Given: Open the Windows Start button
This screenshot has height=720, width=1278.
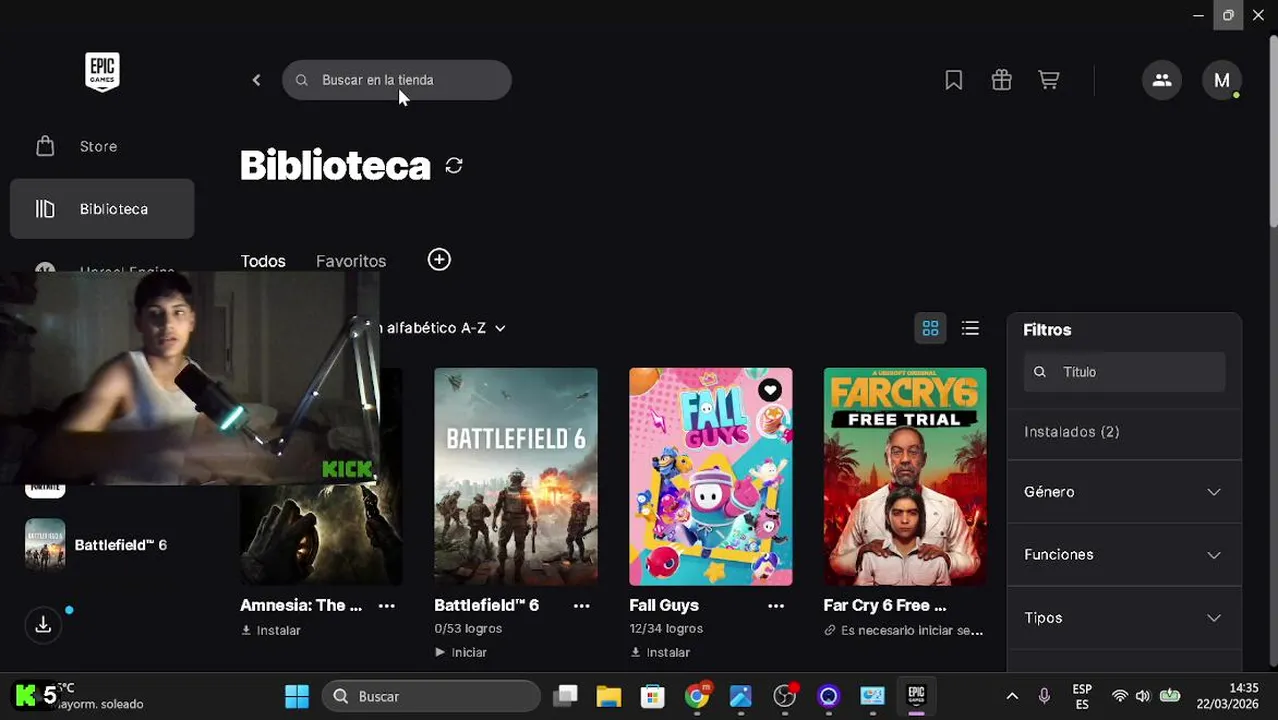Looking at the screenshot, I should click(297, 696).
